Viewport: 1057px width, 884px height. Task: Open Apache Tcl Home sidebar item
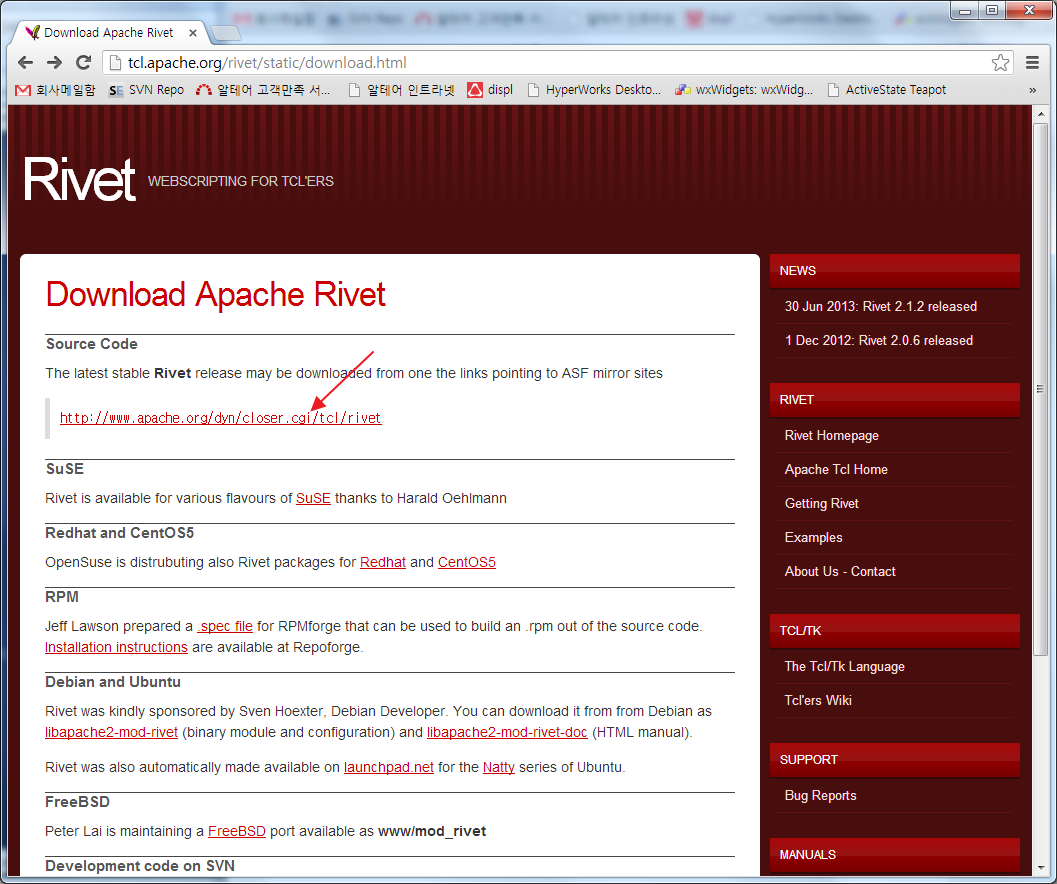click(836, 470)
